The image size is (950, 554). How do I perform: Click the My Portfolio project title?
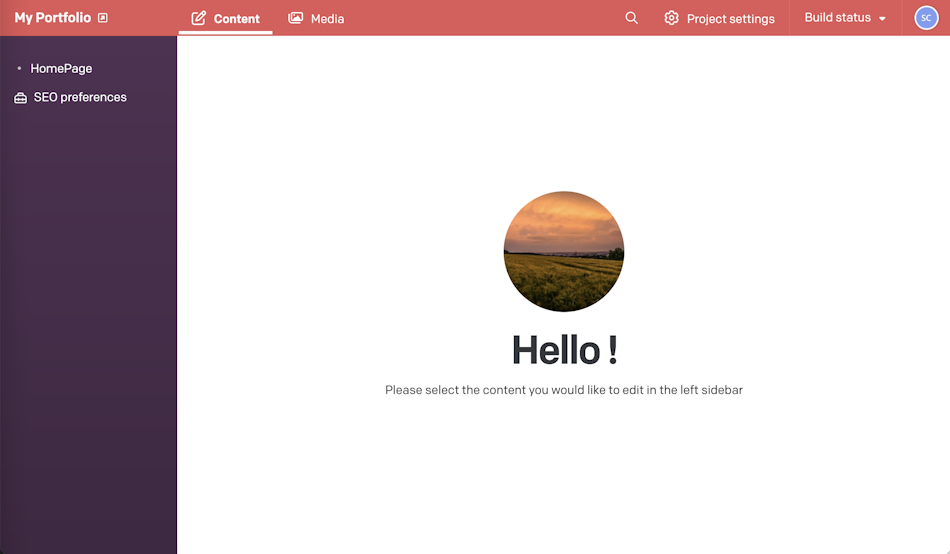click(53, 18)
